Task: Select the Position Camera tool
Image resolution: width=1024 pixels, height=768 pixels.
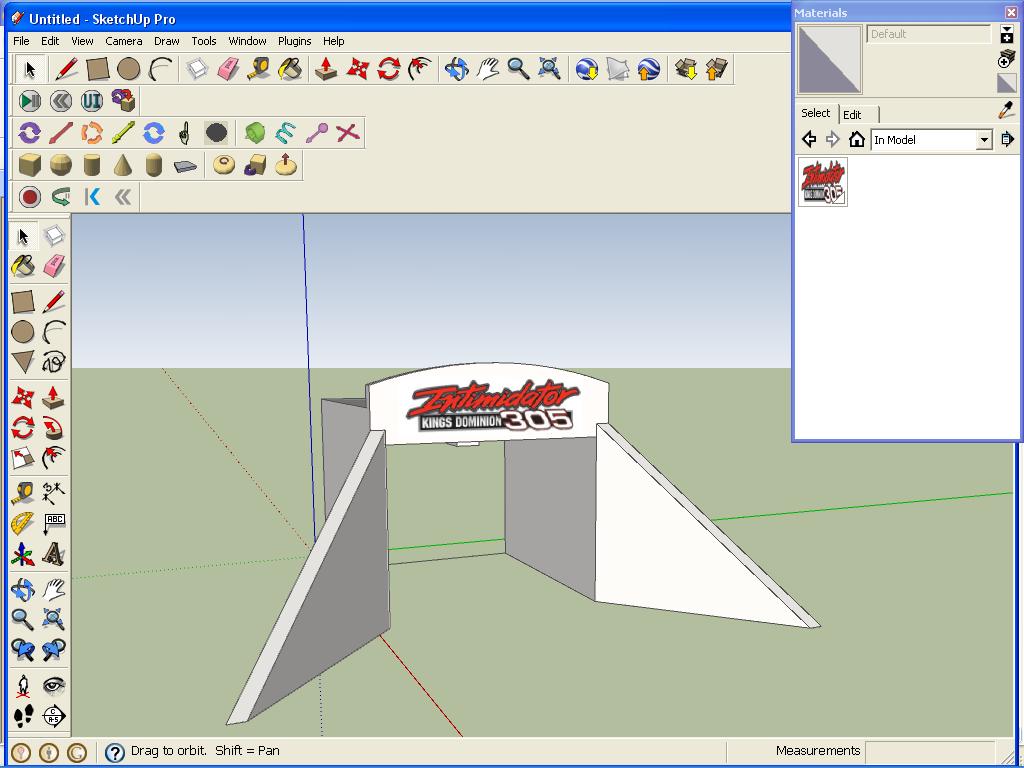Action: [x=23, y=686]
